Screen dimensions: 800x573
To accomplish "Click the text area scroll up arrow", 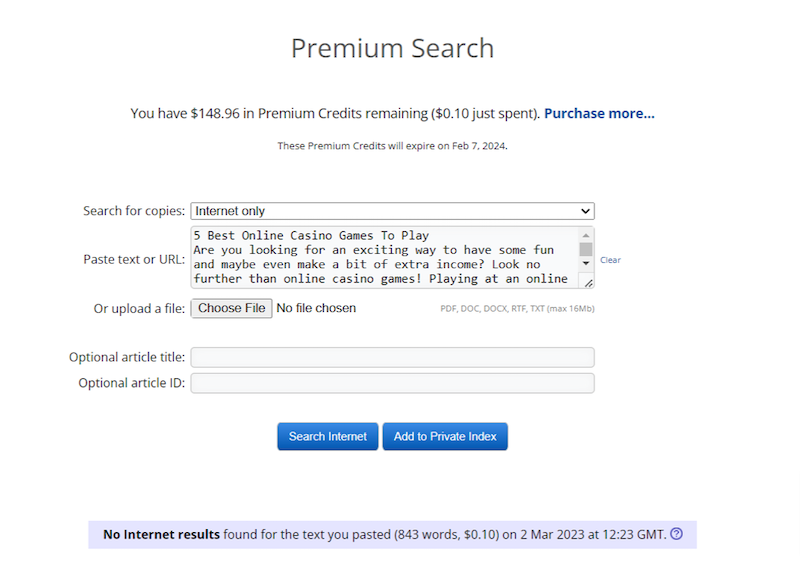I will (586, 236).
